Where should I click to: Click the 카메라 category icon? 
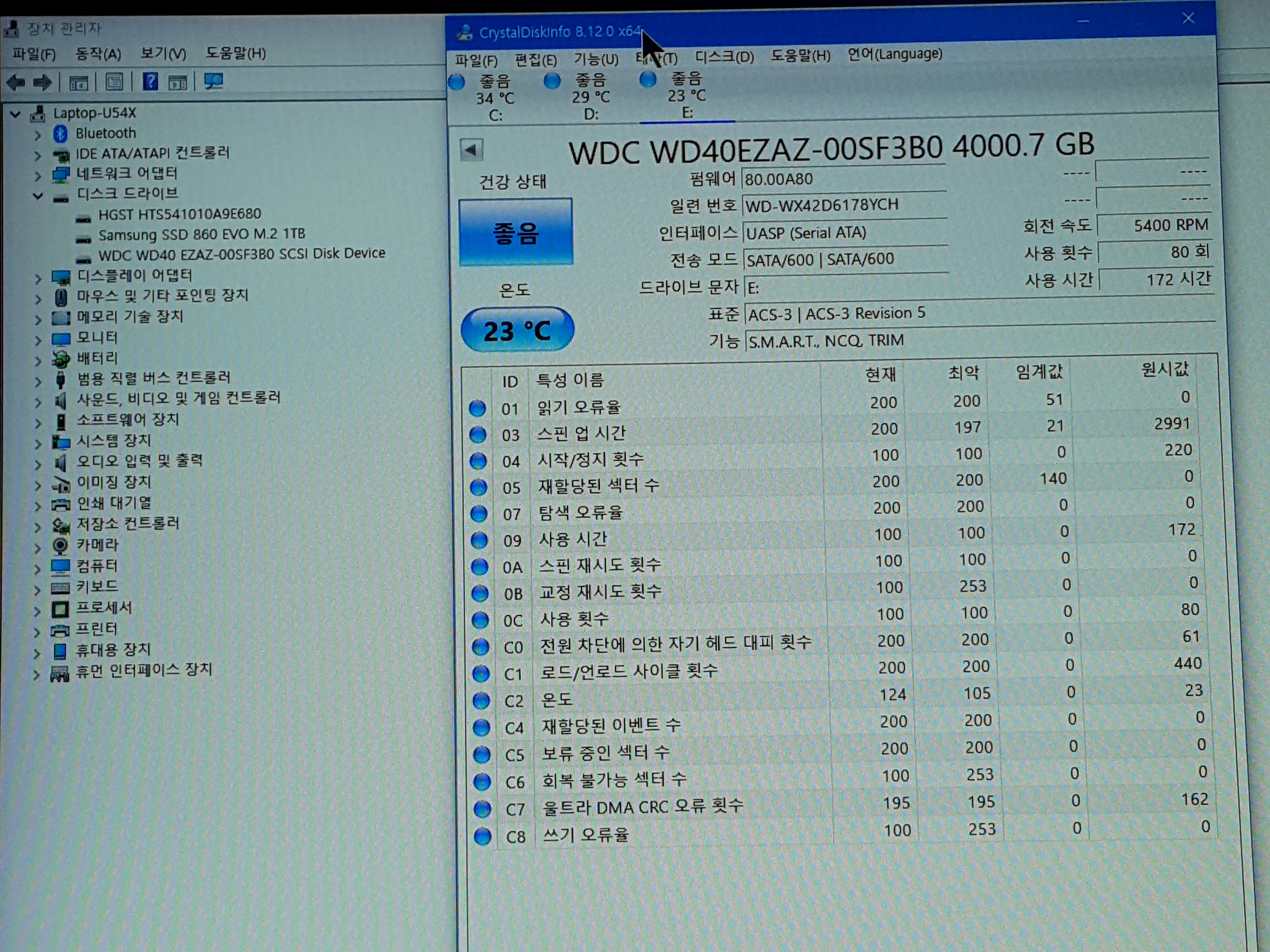[x=60, y=545]
